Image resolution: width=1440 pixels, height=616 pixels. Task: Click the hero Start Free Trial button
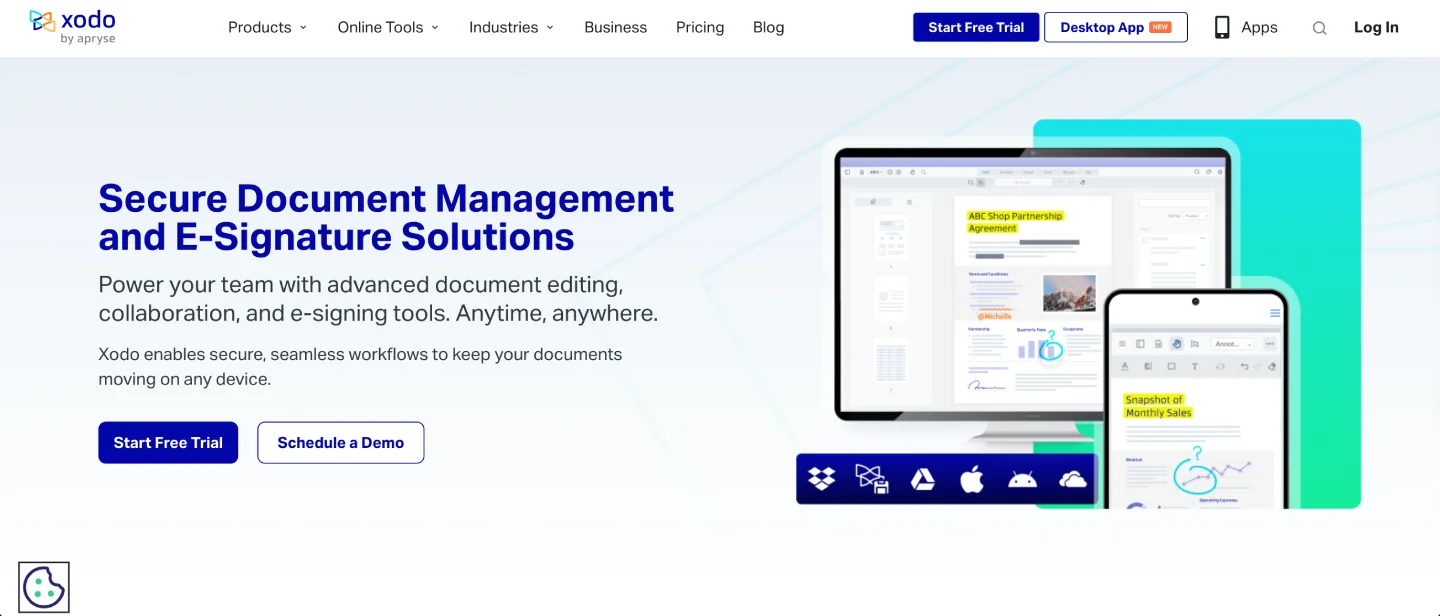168,442
